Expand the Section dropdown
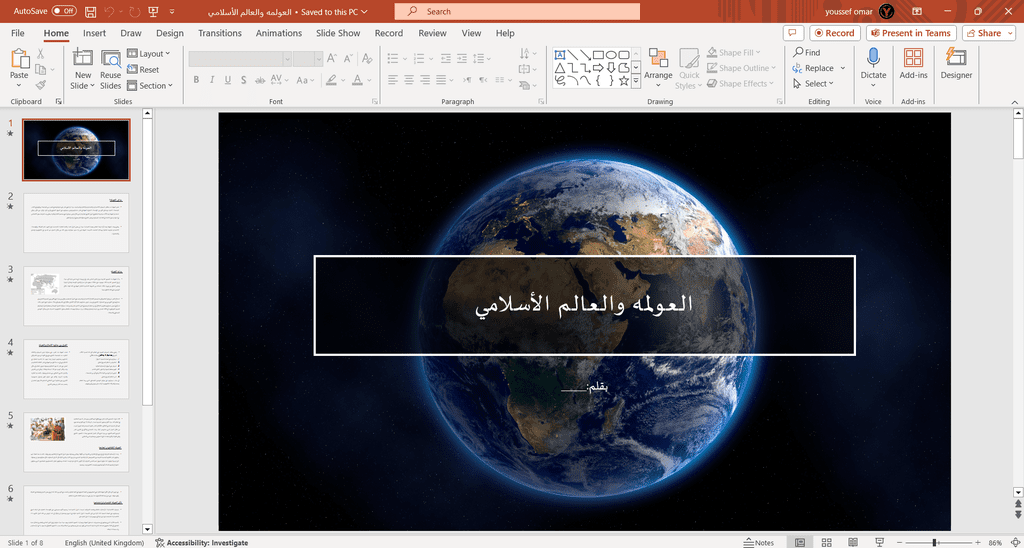Image resolution: width=1024 pixels, height=548 pixels. 150,86
